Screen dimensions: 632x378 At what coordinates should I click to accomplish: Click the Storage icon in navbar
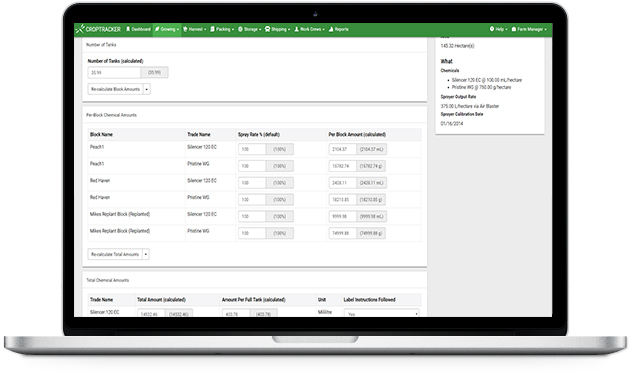(x=240, y=29)
